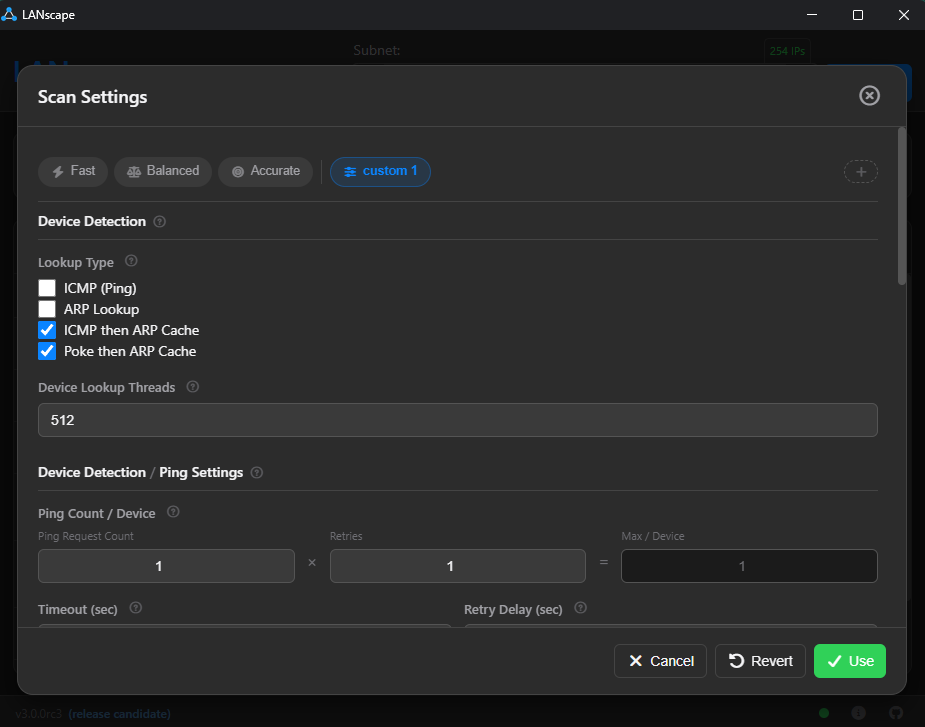Click the green status dot at bottom
925x727 pixels.
824,713
